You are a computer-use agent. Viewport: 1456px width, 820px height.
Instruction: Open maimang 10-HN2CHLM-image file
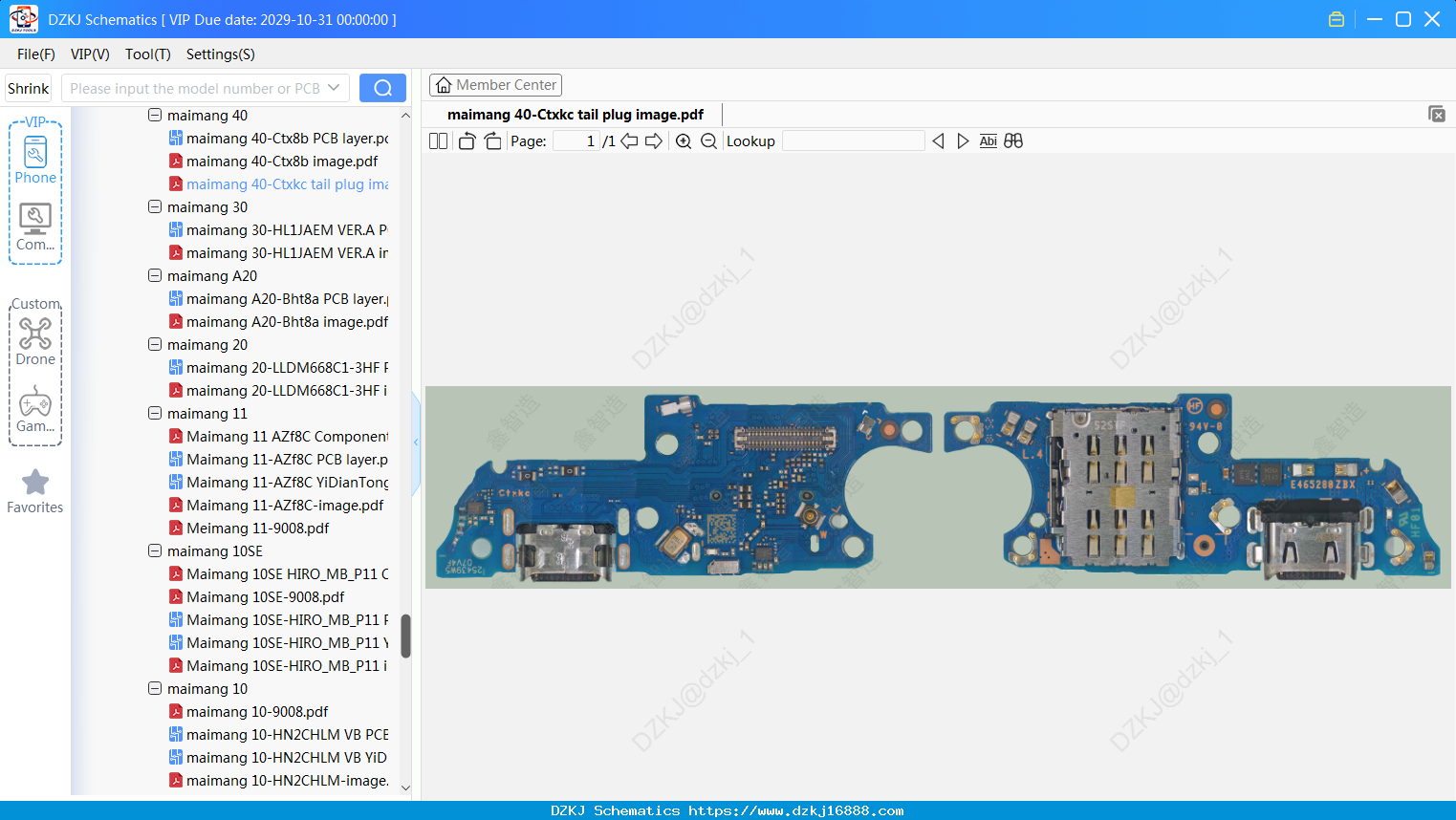[279, 781]
